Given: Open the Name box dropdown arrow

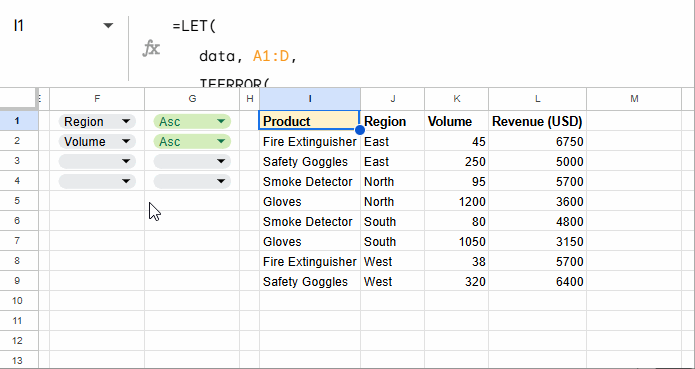Looking at the screenshot, I should [108, 26].
